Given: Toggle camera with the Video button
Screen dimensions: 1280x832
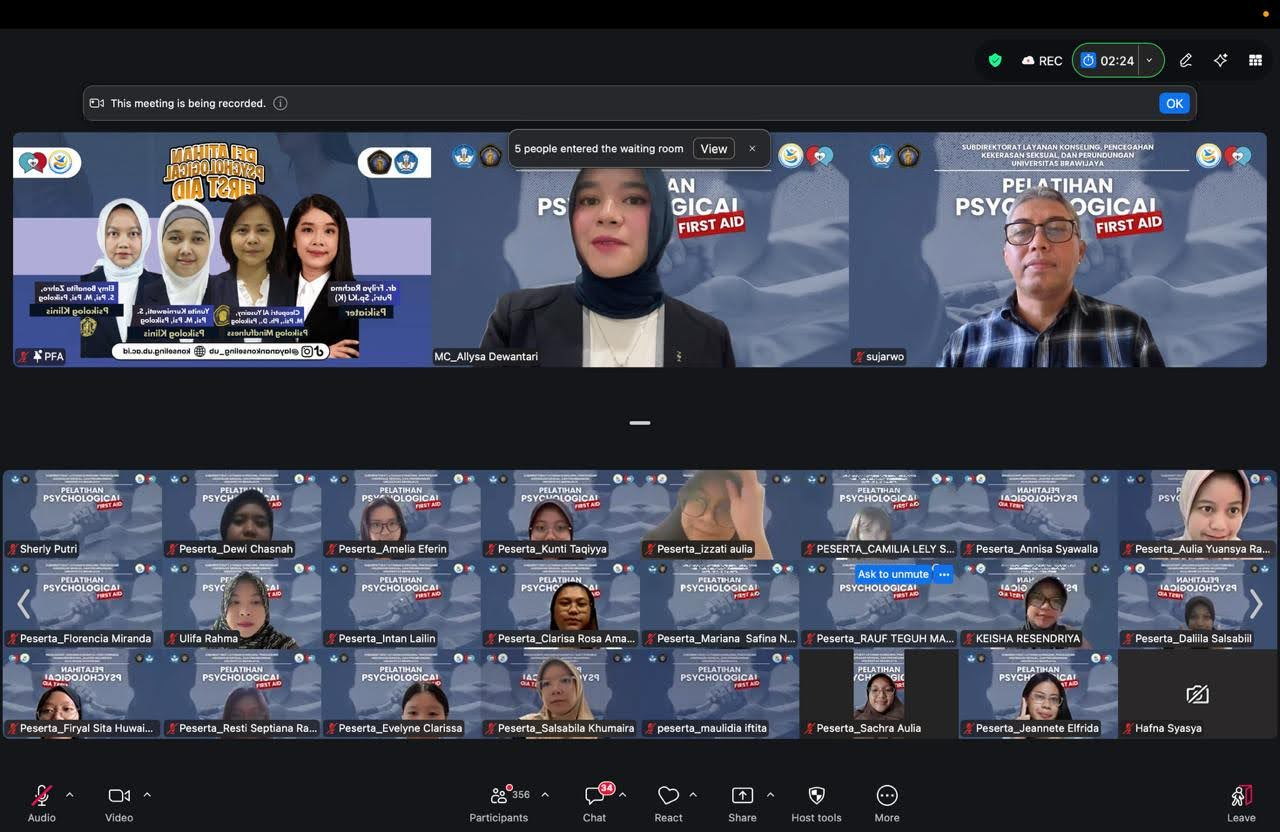Looking at the screenshot, I should coord(119,803).
